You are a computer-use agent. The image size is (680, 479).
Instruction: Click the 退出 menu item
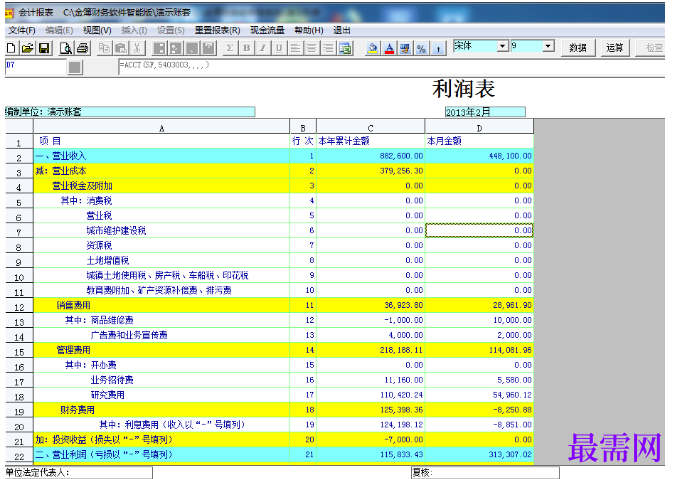point(341,30)
